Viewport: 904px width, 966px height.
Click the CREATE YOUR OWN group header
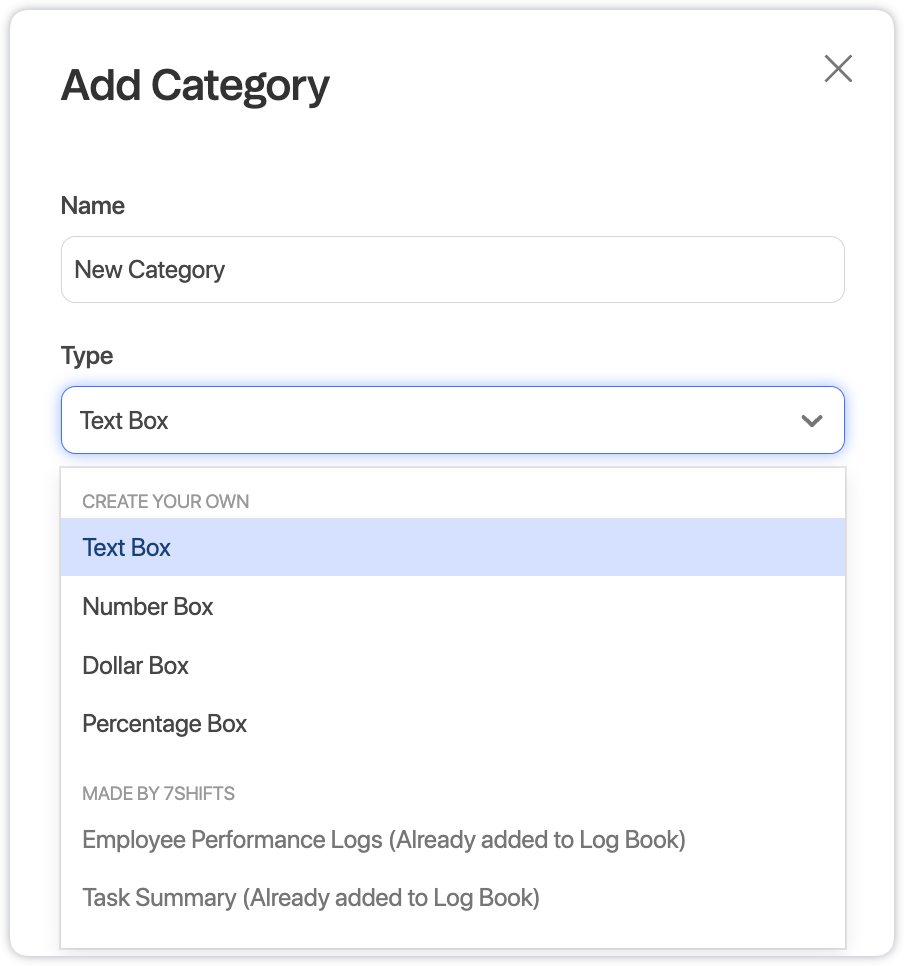pyautogui.click(x=166, y=501)
